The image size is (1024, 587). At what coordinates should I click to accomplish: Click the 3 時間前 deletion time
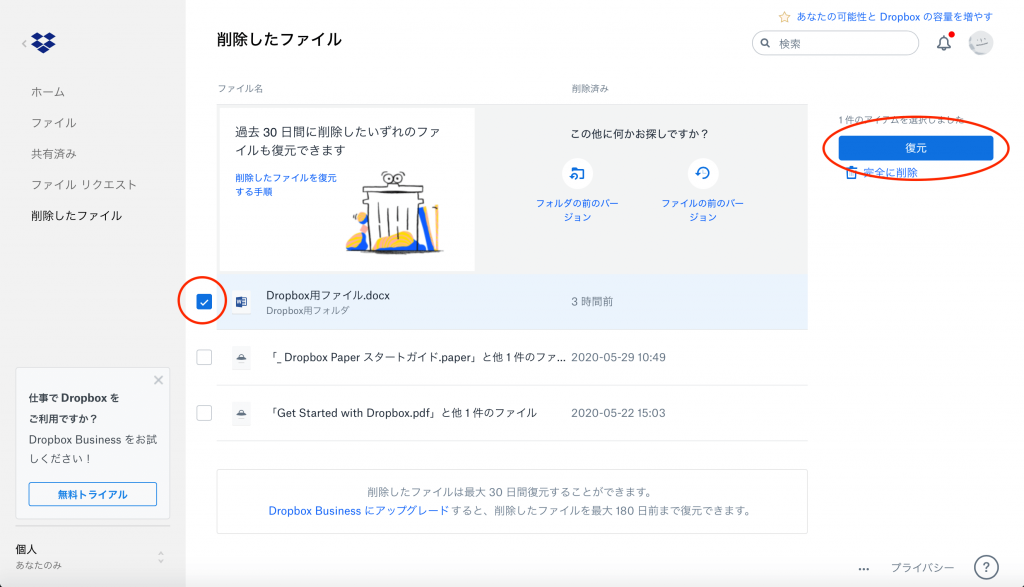click(x=592, y=302)
